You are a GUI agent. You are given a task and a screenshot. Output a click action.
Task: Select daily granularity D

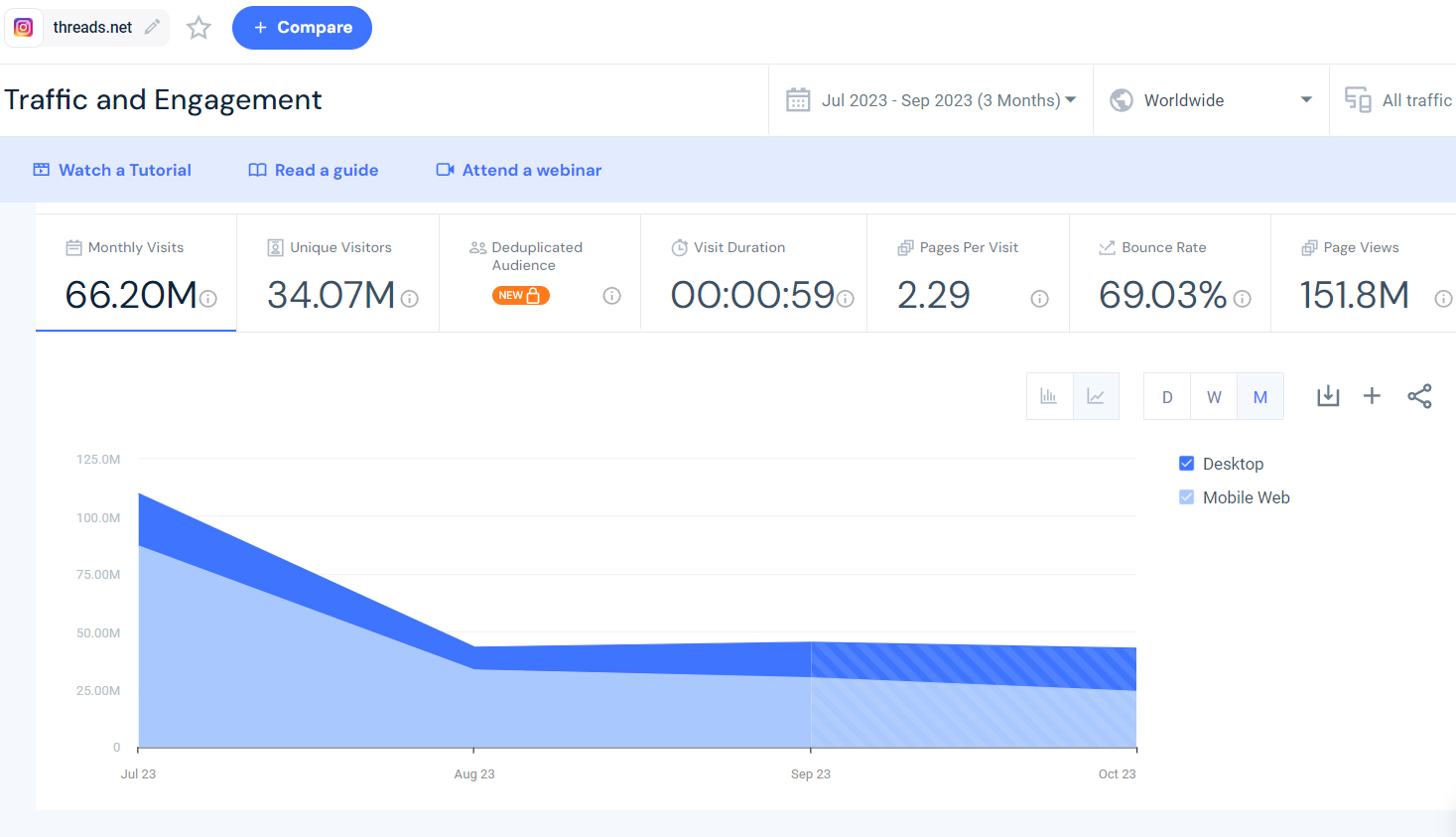[1167, 397]
